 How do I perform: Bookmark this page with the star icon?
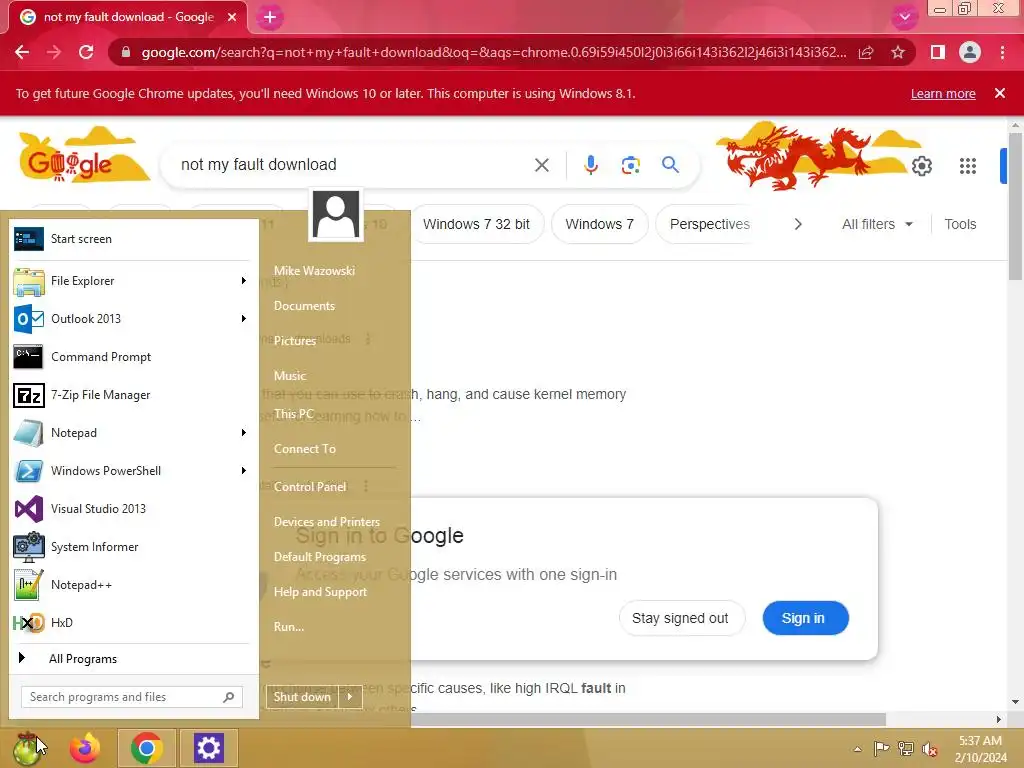[x=898, y=52]
